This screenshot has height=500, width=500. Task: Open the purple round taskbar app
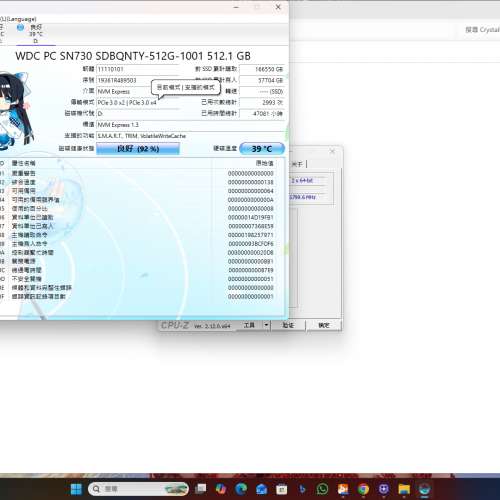pos(384,489)
